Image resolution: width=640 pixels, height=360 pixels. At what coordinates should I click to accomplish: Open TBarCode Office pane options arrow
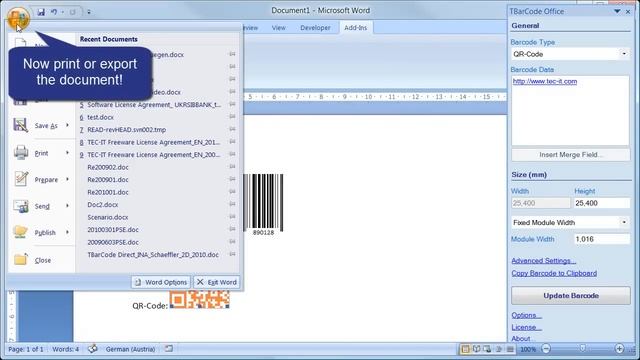(x=617, y=11)
